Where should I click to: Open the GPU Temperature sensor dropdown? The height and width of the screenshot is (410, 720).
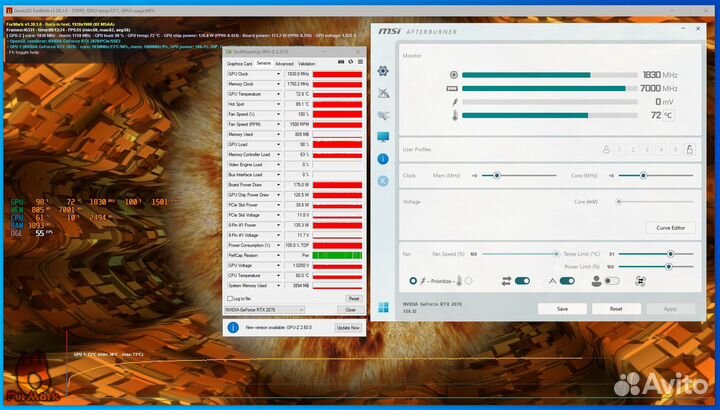[x=278, y=94]
